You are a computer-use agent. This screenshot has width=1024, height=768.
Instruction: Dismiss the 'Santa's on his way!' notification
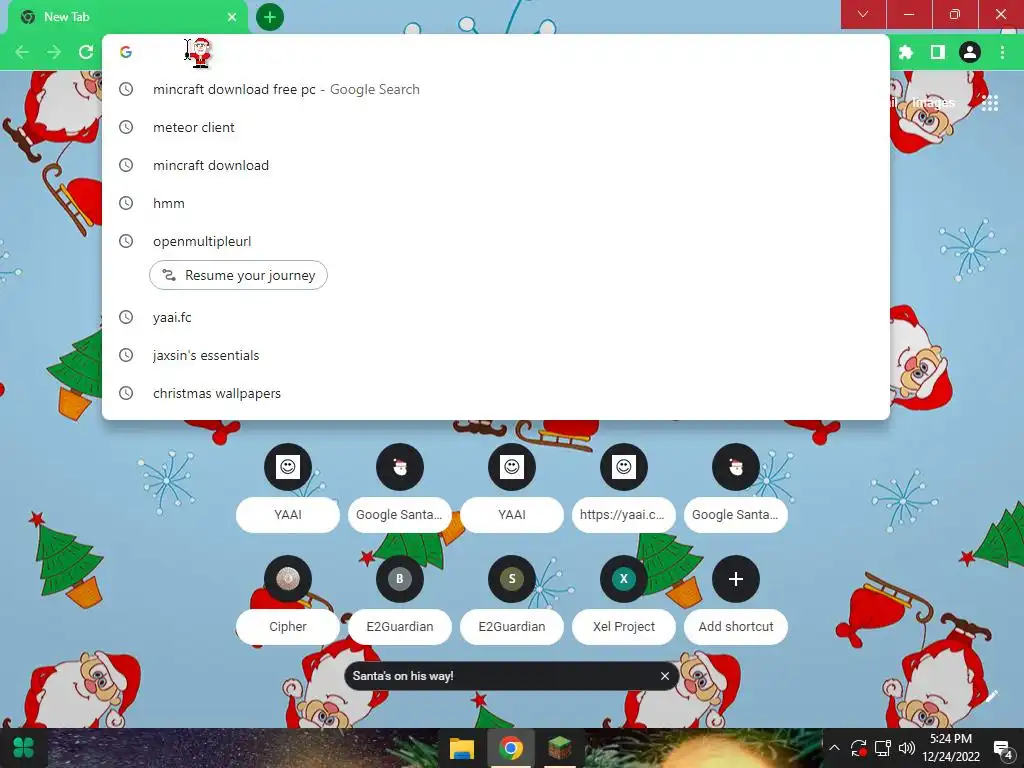[665, 676]
